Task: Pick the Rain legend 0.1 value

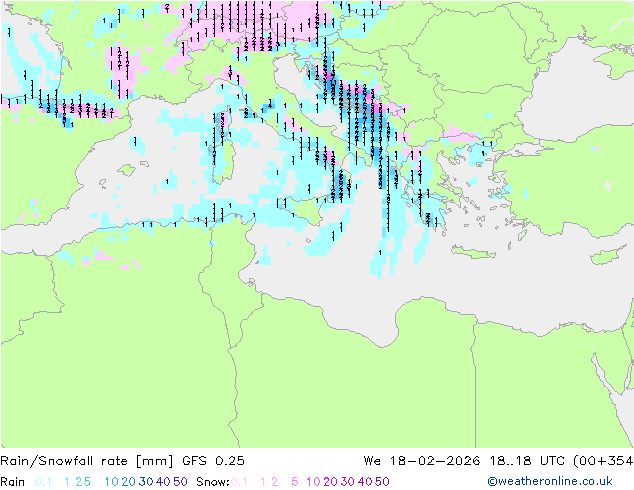Action: pos(43,482)
